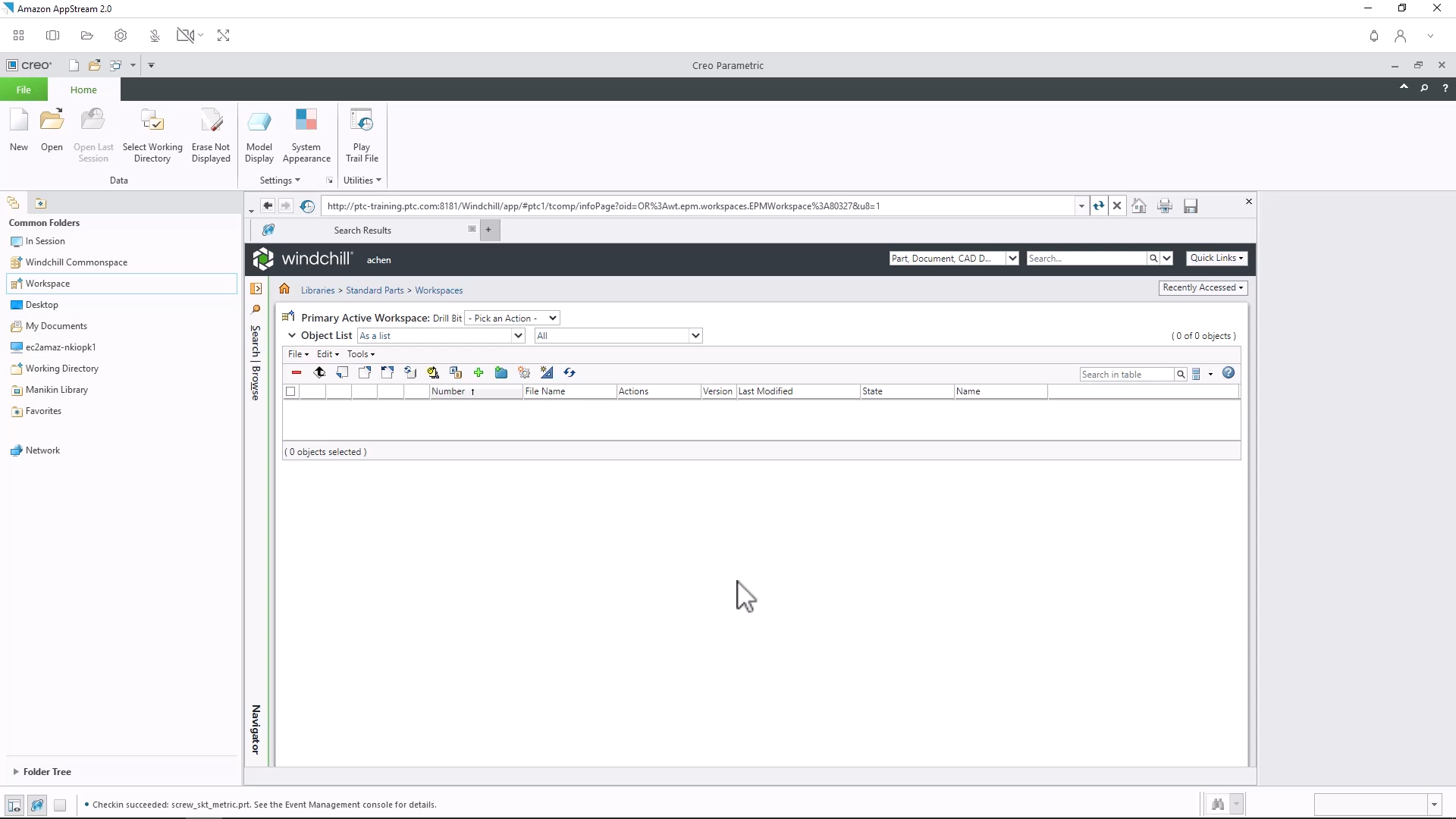This screenshot has width=1456, height=819.
Task: Click the Update icon in workspace toolbar
Action: pyautogui.click(x=410, y=372)
